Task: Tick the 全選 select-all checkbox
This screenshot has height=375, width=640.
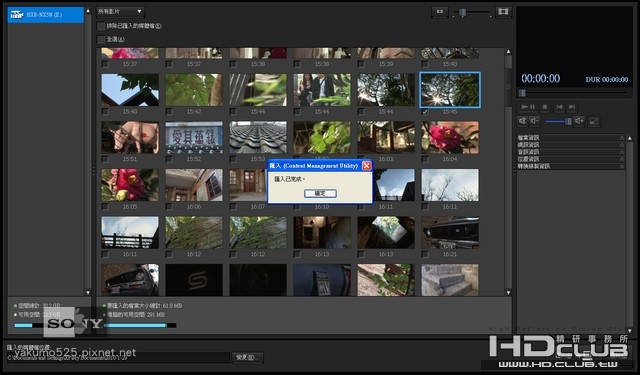Action: 101,40
